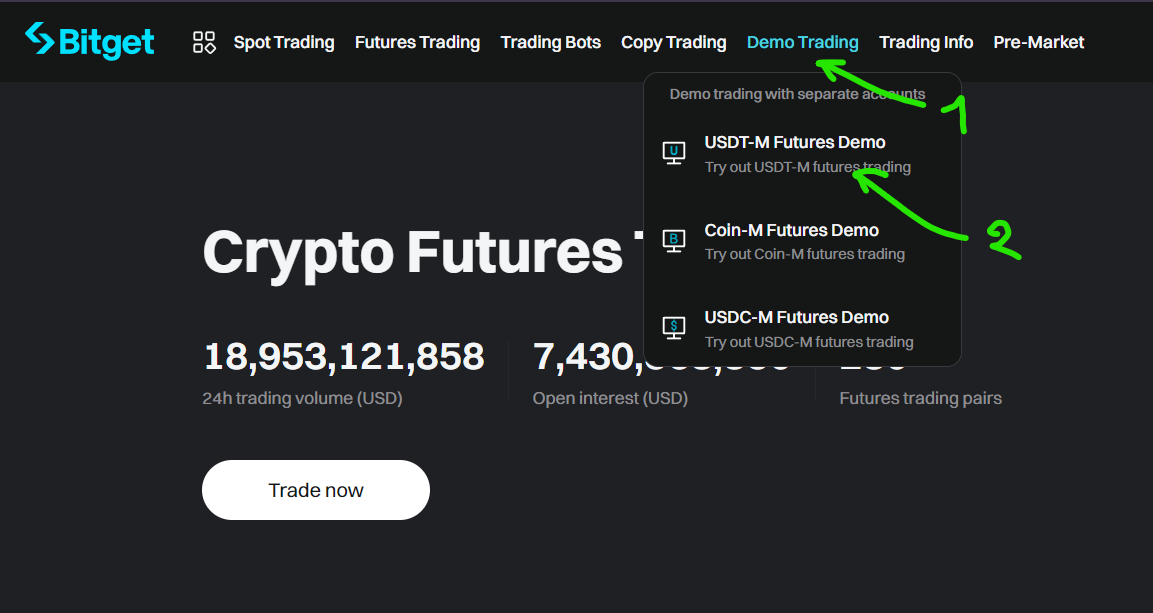Go to the Trading Bots section
Screen dimensions: 1153x613
click(550, 41)
